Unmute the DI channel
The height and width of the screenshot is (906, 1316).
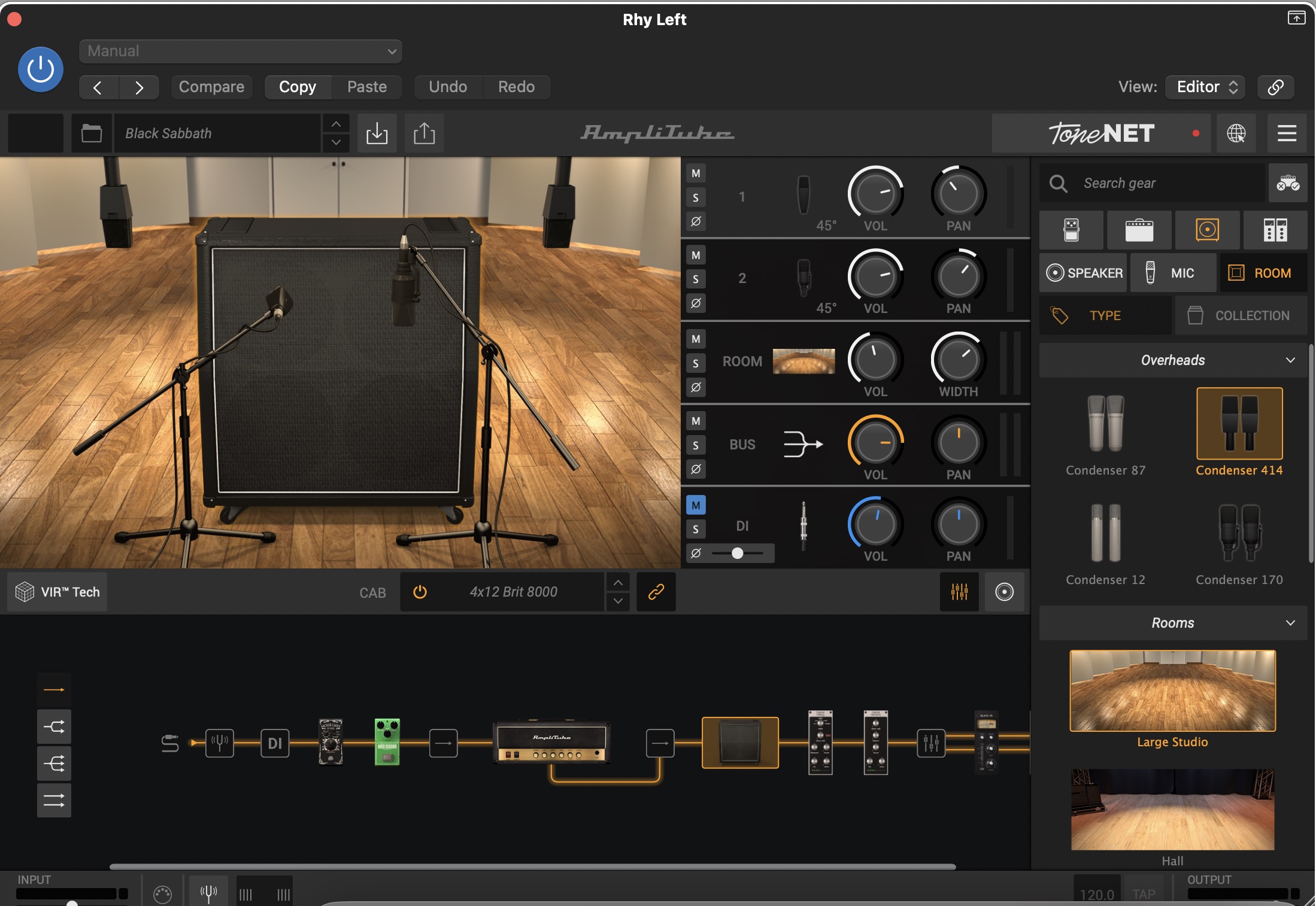point(696,506)
